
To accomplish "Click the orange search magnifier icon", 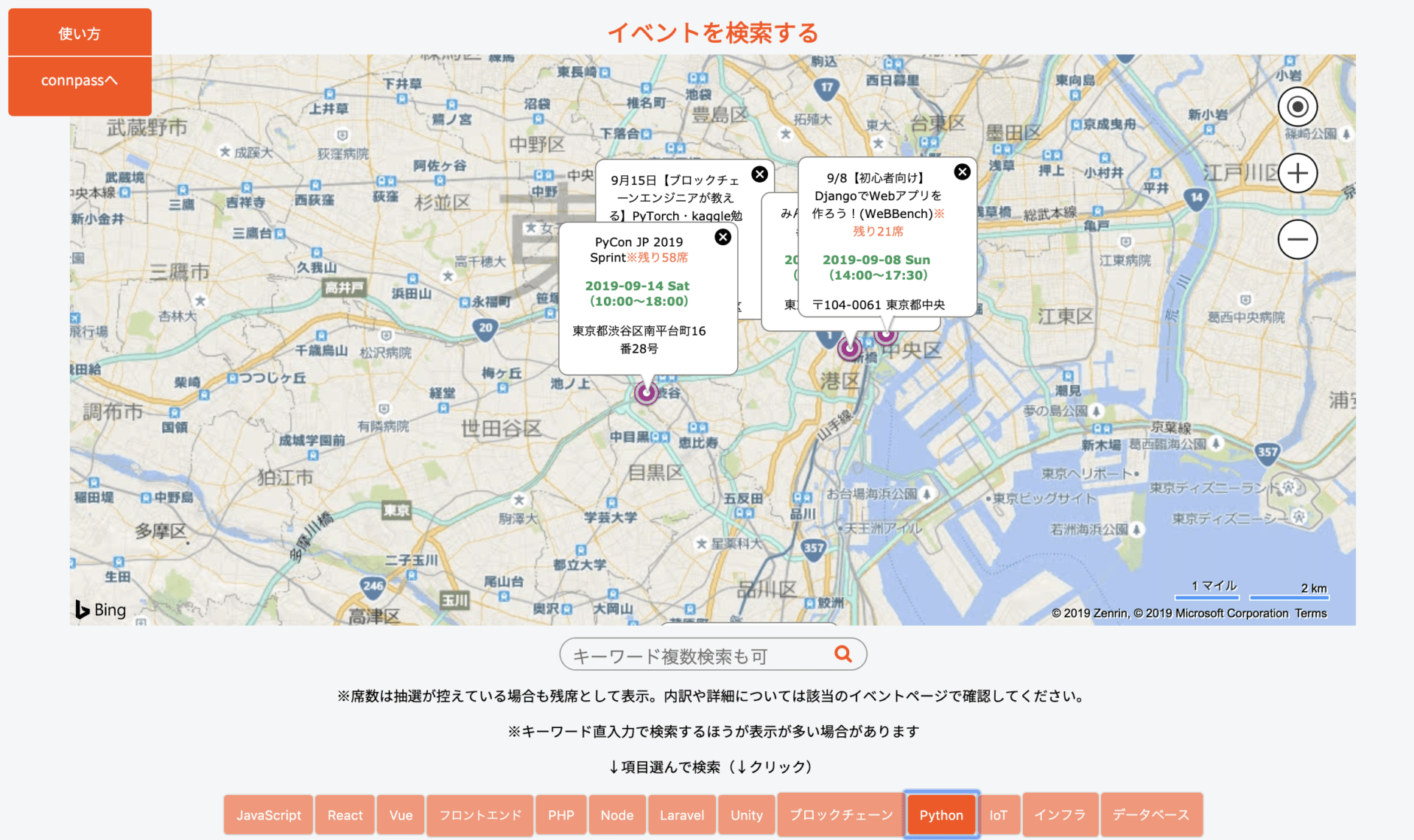I will tap(843, 654).
